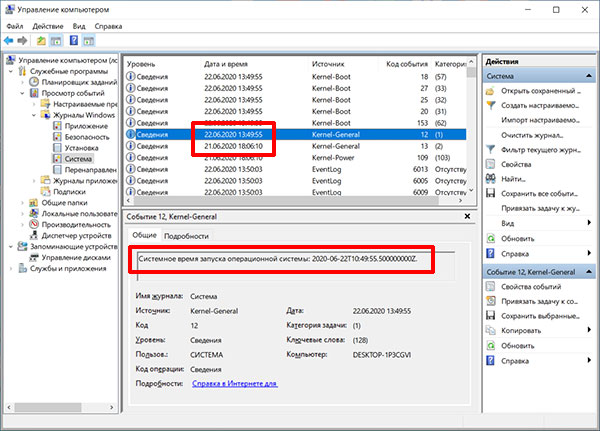Image resolution: width=600 pixels, height=431 pixels.
Task: Click the Сохранить выбранные события icon
Action: (491, 316)
